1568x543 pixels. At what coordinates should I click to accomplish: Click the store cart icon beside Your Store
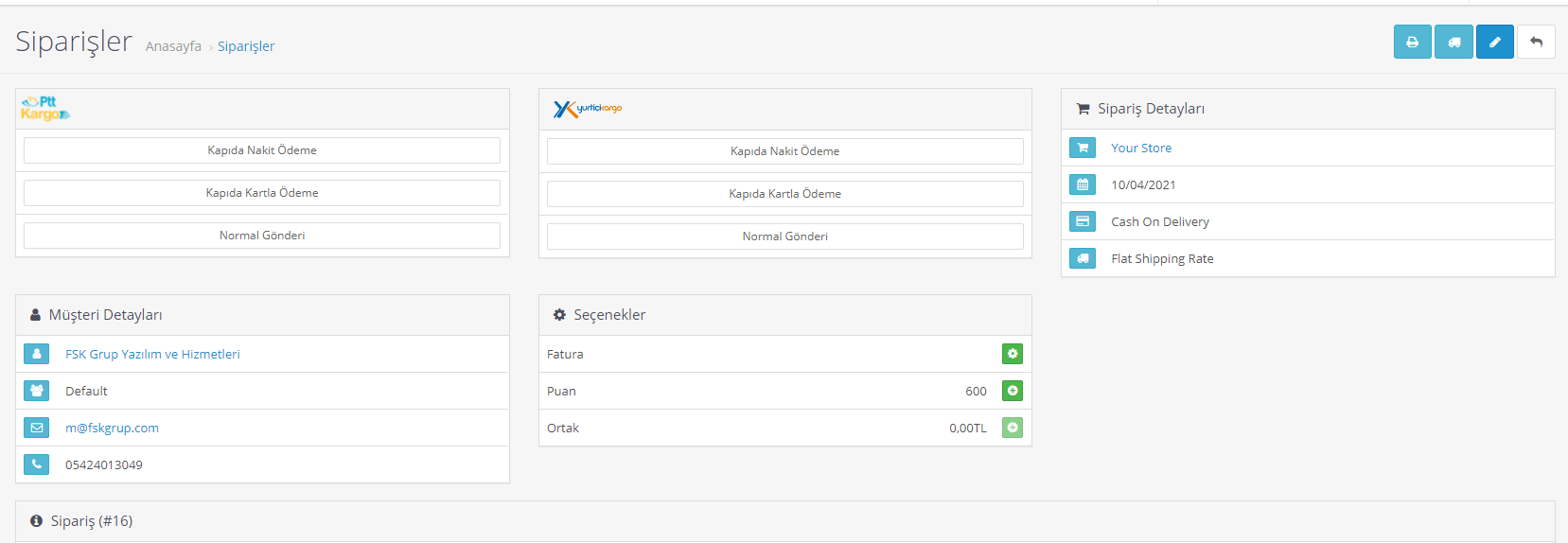click(1083, 148)
